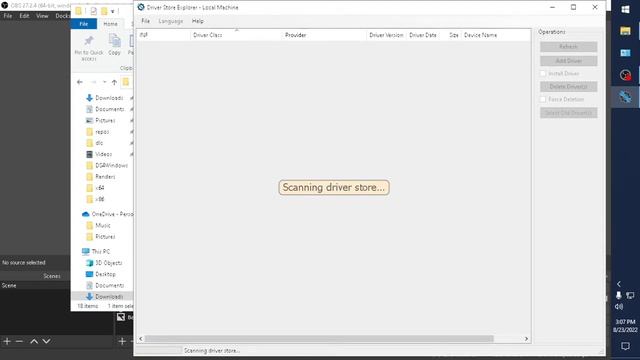Sort by INF column header
This screenshot has width=640, height=360.
(164, 35)
